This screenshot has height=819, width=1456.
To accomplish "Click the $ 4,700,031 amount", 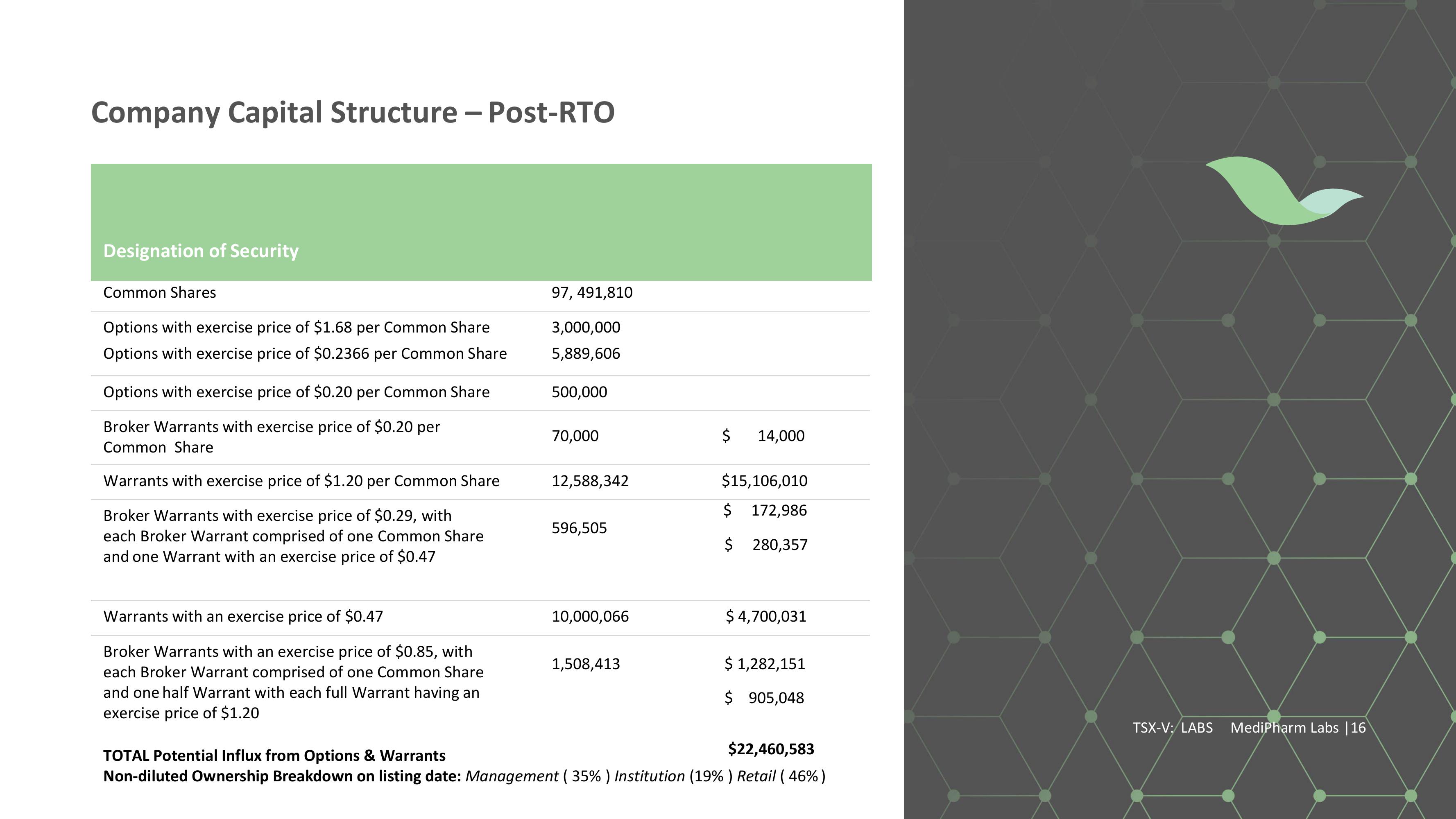I will (766, 617).
